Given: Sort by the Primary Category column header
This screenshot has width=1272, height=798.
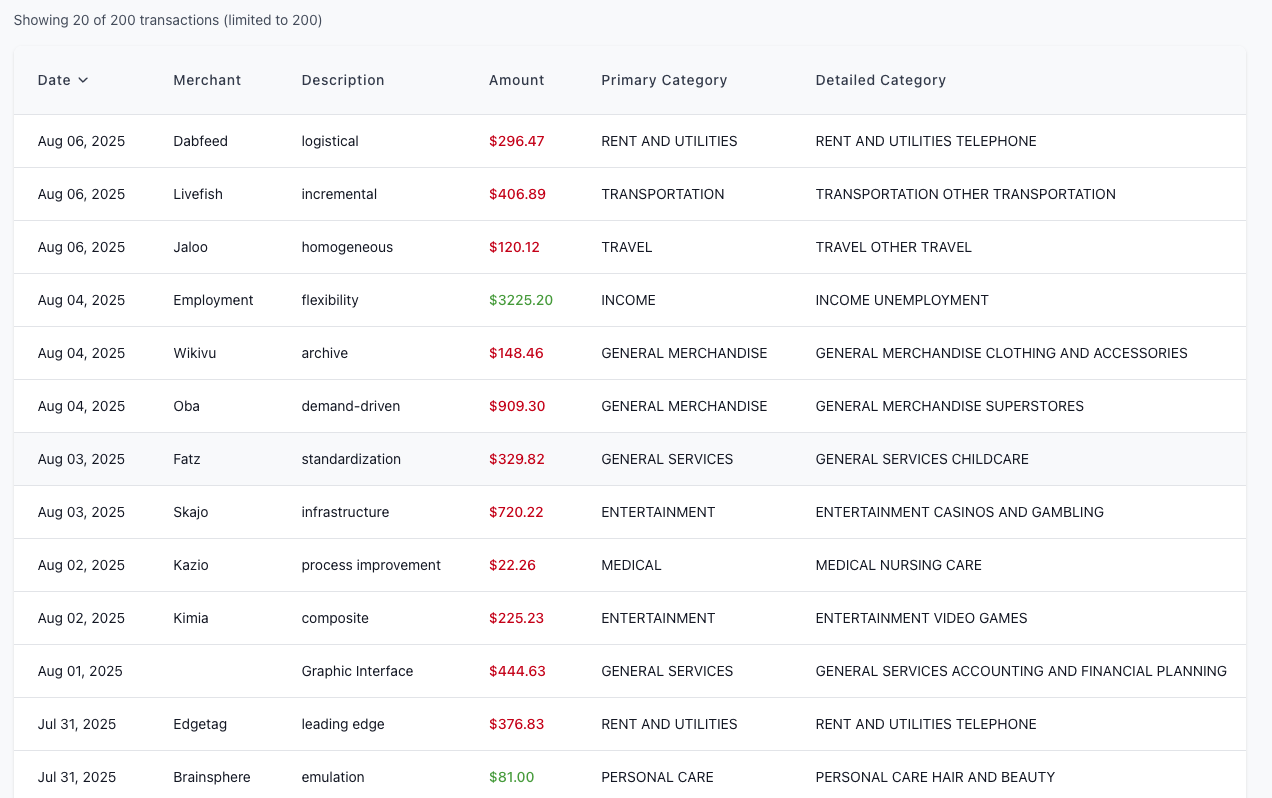Looking at the screenshot, I should point(664,80).
